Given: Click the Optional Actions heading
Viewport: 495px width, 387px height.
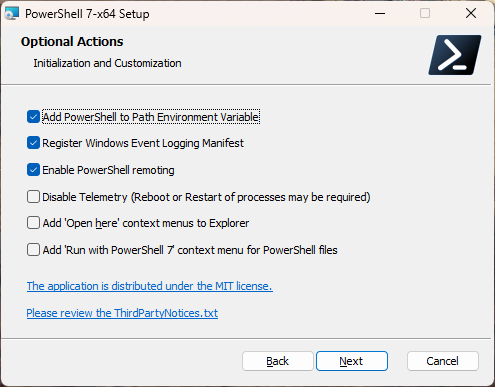Looking at the screenshot, I should (x=72, y=42).
